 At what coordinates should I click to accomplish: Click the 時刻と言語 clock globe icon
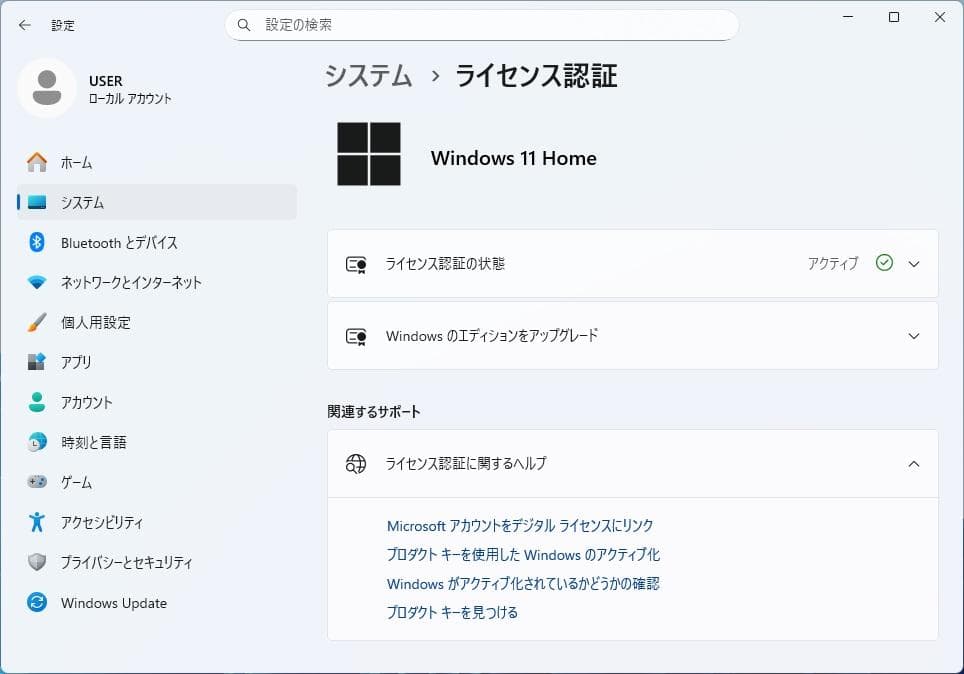click(x=37, y=442)
